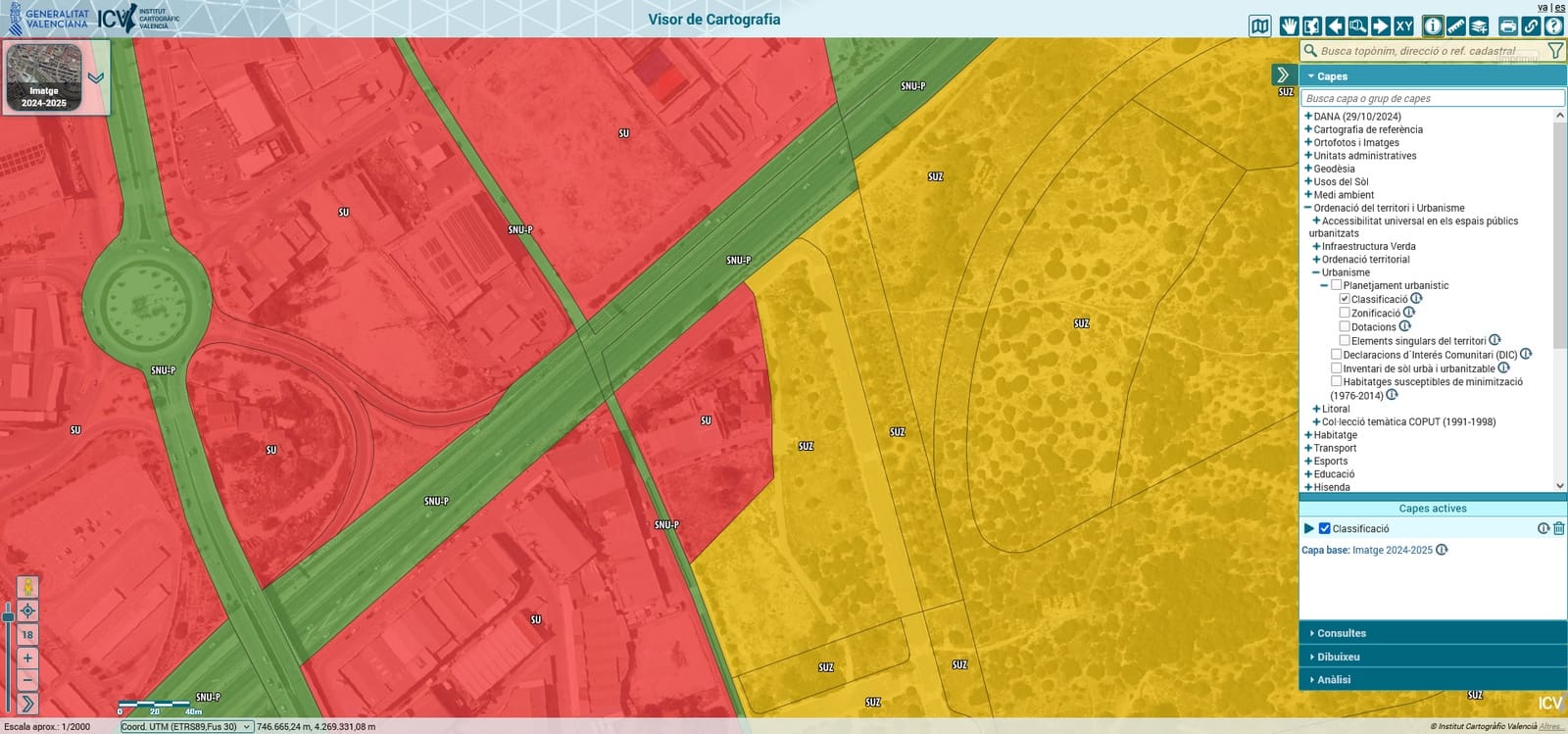Show info for Zonificació layer
The height and width of the screenshot is (734, 1568).
1409,313
